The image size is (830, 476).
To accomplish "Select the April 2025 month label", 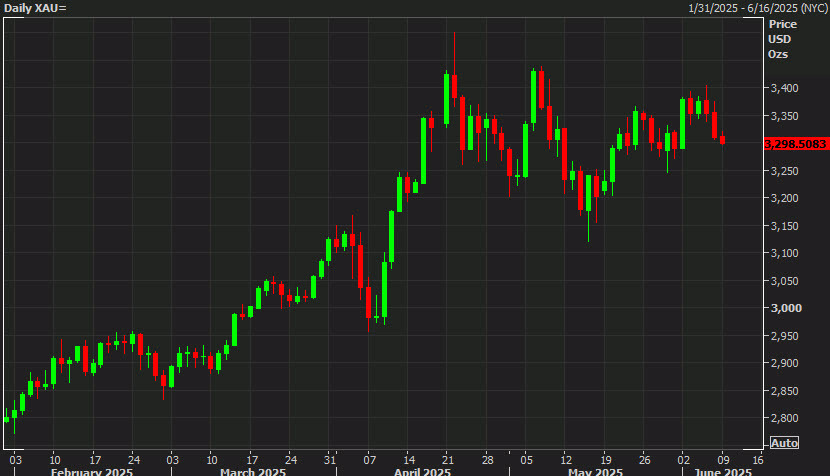I will 422,471.
